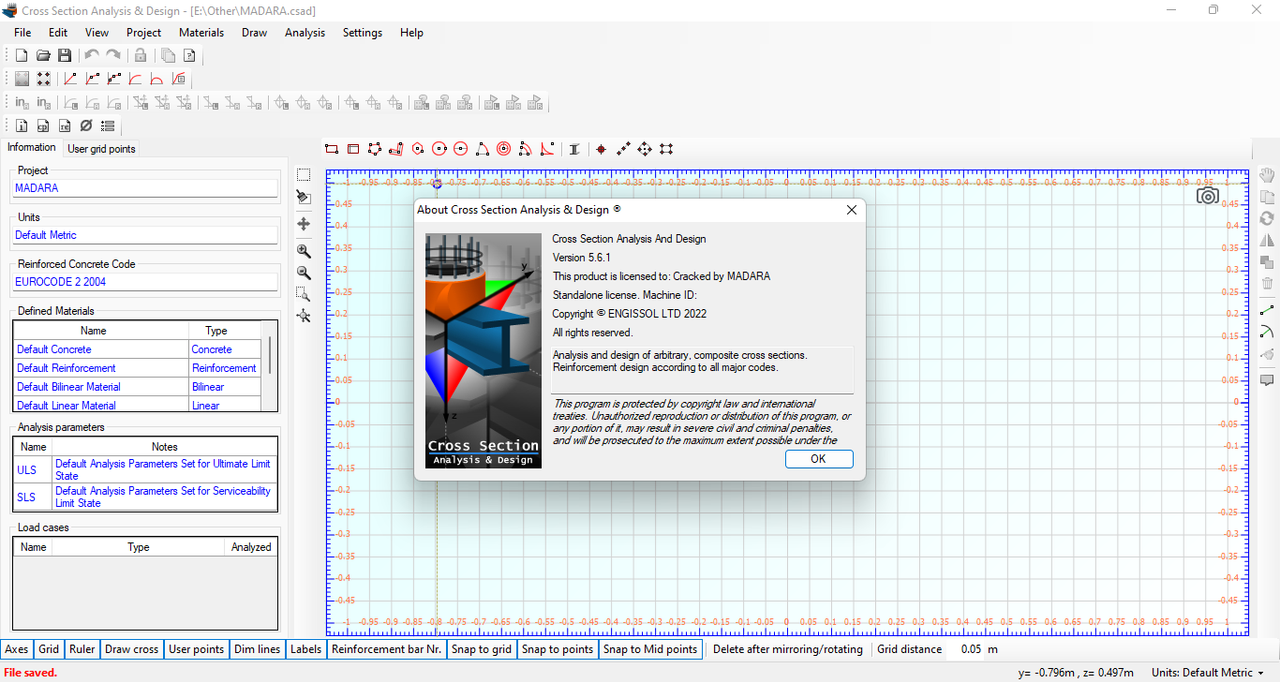The width and height of the screenshot is (1280, 682).
Task: Click the New file icon
Action: [21, 56]
